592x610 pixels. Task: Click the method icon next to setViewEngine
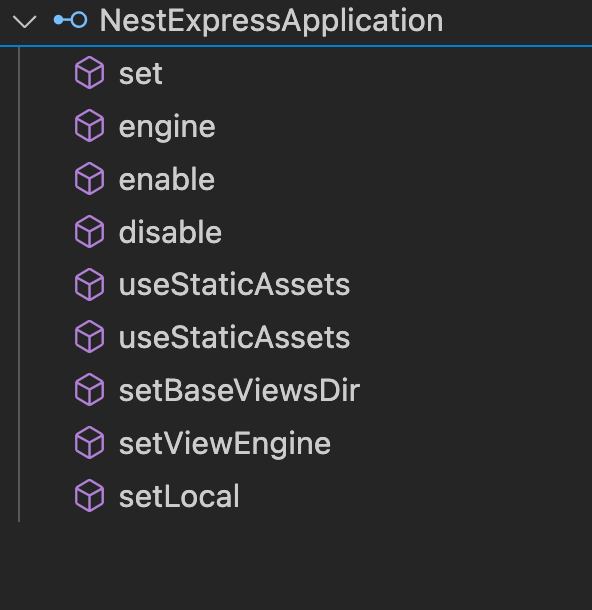pyautogui.click(x=89, y=443)
